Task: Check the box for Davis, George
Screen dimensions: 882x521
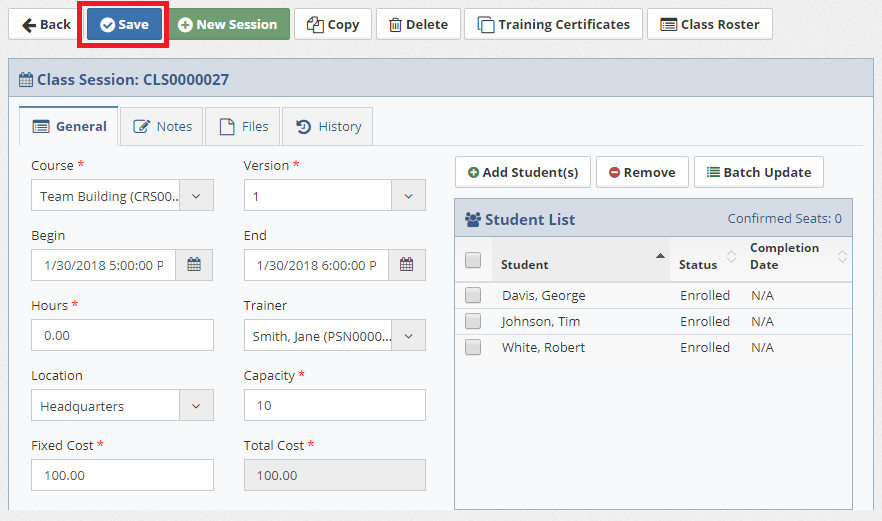Action: pos(473,295)
